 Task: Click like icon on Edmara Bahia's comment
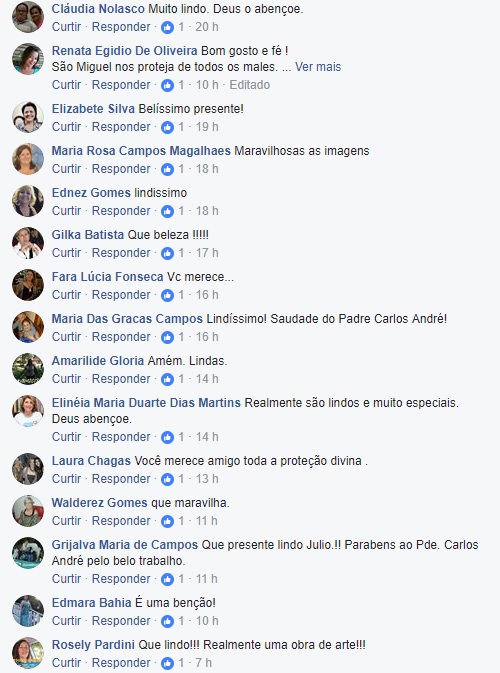pyautogui.click(x=167, y=621)
